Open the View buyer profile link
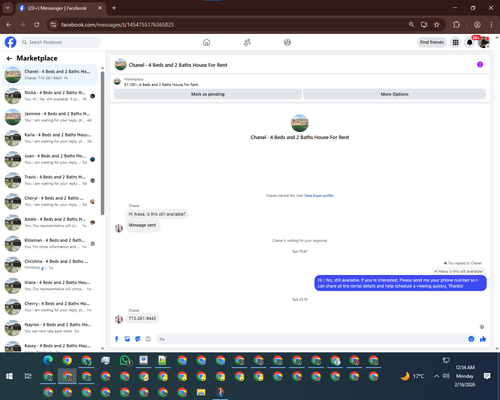Image resolution: width=500 pixels, height=400 pixels. [x=319, y=196]
